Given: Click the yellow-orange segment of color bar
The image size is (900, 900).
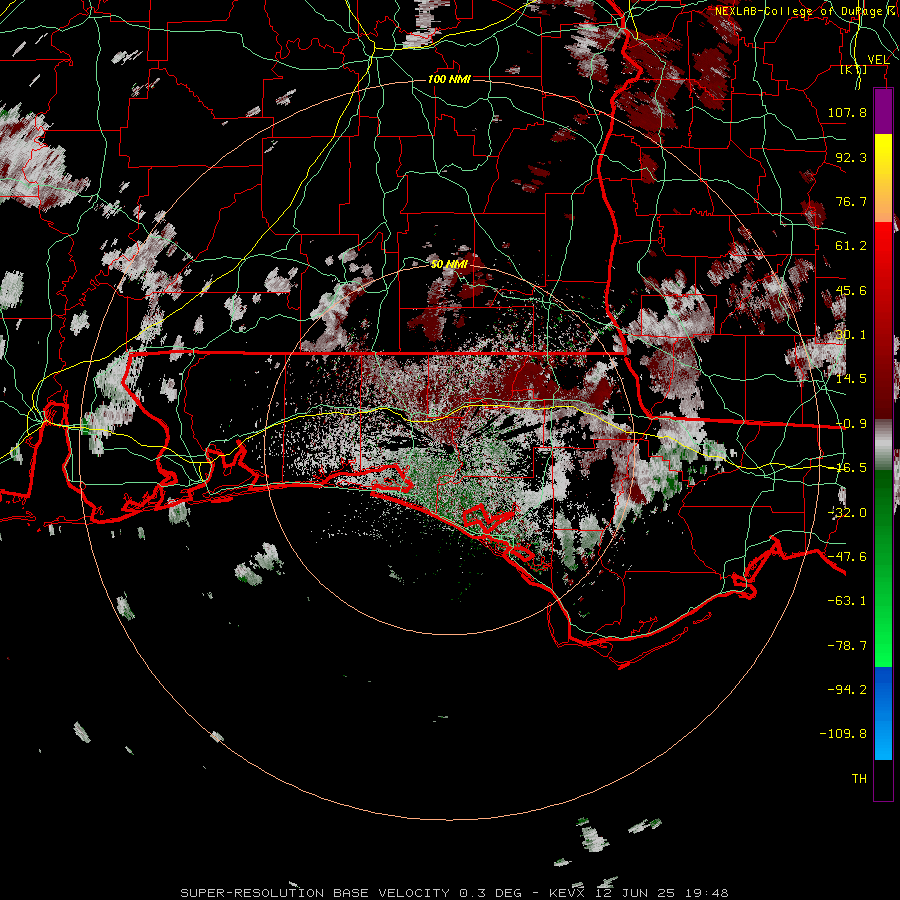Looking at the screenshot, I should (x=883, y=178).
